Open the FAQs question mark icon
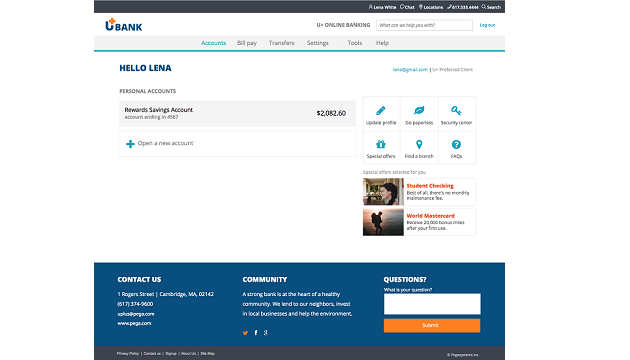Viewport: 630px width, 360px height. [x=456, y=144]
